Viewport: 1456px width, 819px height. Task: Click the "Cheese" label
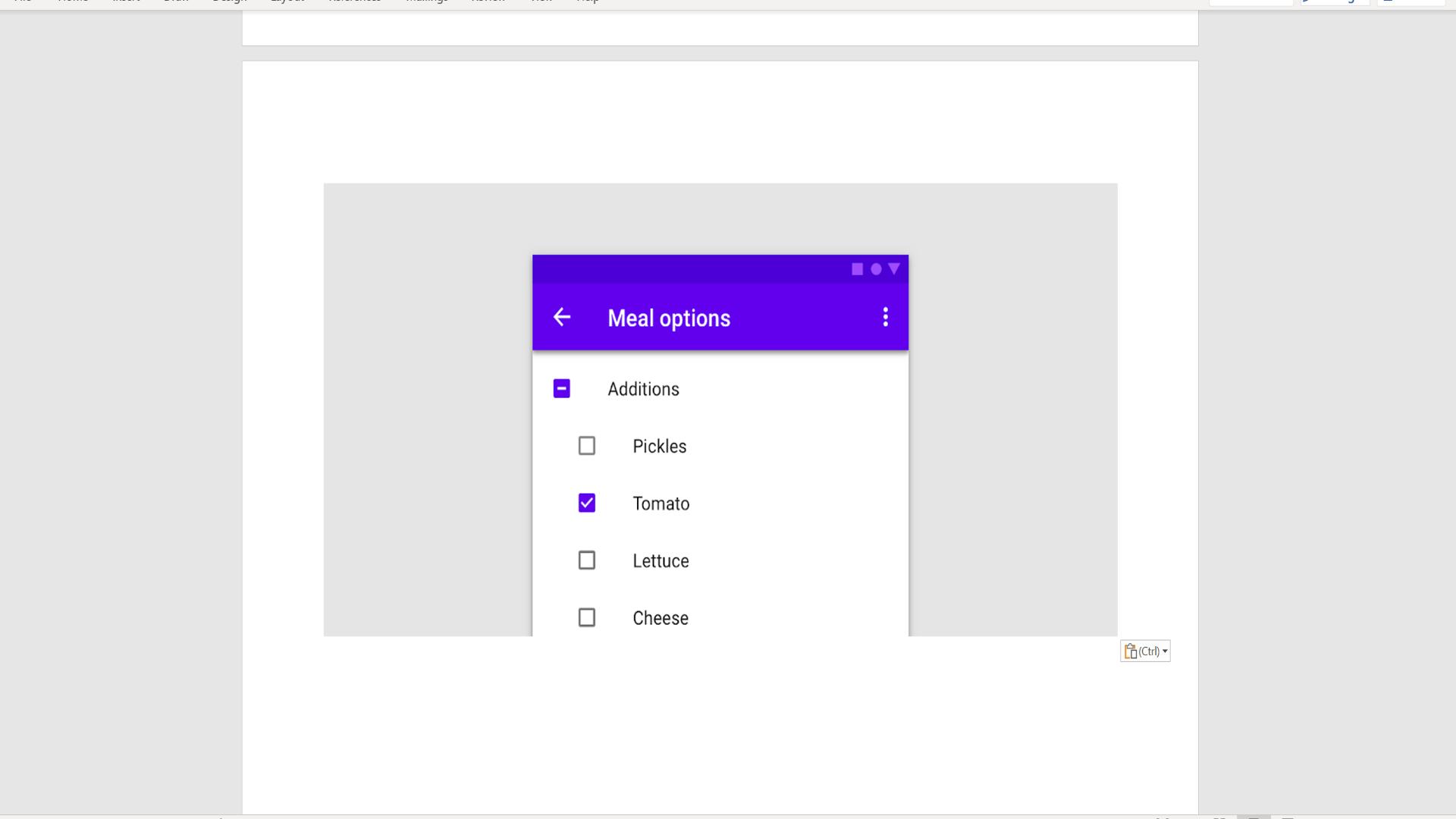(x=661, y=618)
